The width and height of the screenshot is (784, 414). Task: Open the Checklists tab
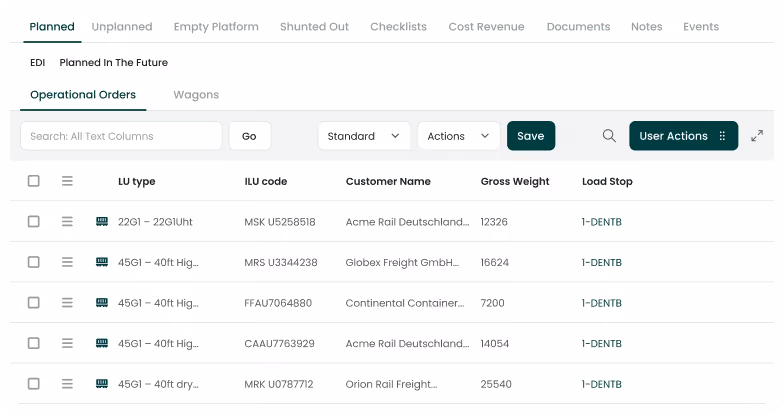(398, 26)
